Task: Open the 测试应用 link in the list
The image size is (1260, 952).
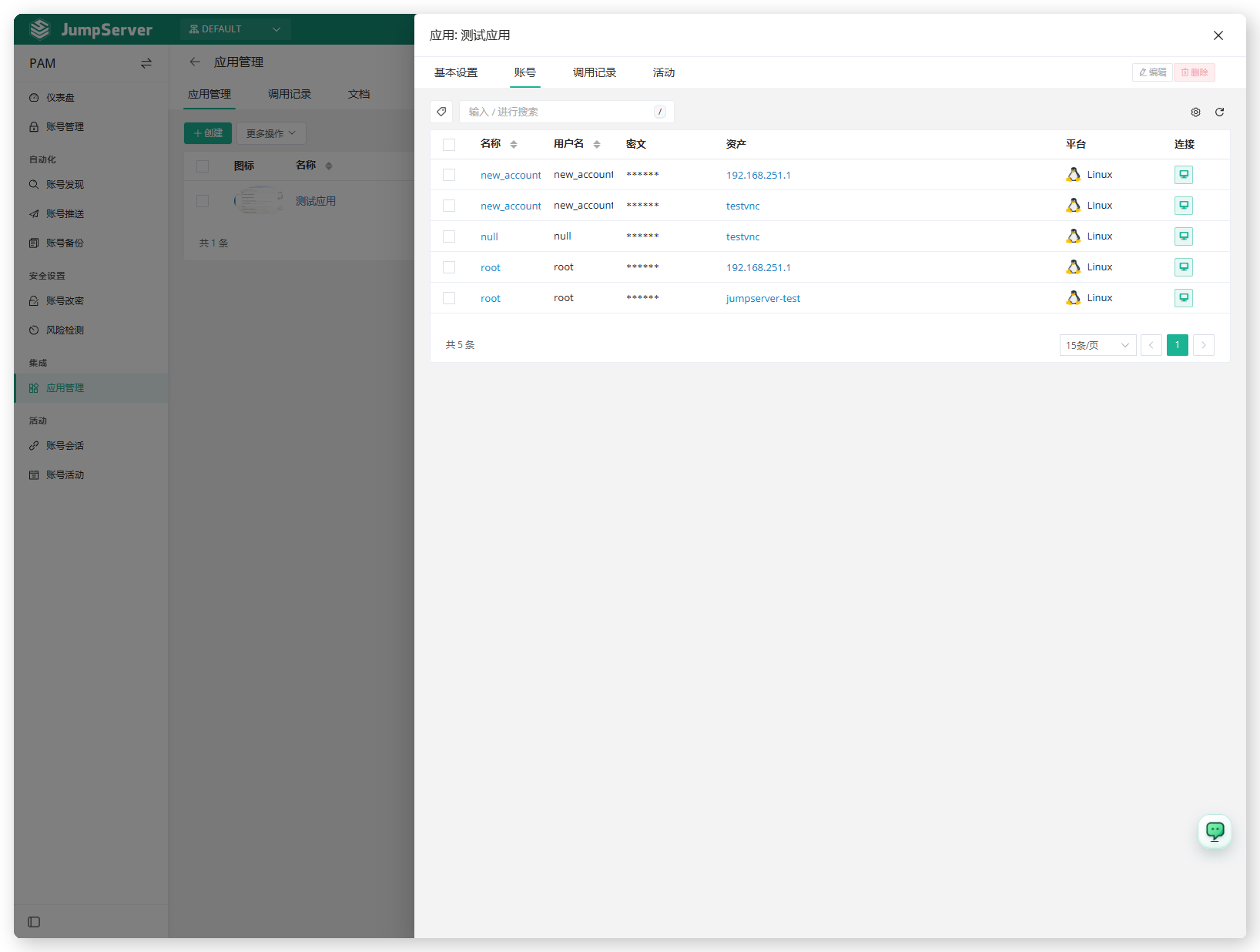Action: tap(316, 201)
